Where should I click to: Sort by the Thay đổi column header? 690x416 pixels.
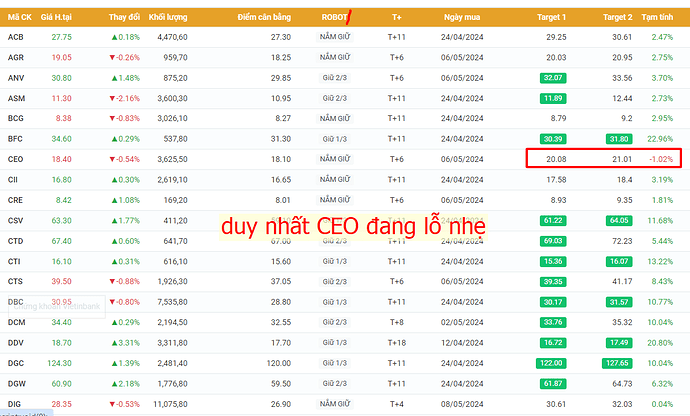pyautogui.click(x=124, y=17)
